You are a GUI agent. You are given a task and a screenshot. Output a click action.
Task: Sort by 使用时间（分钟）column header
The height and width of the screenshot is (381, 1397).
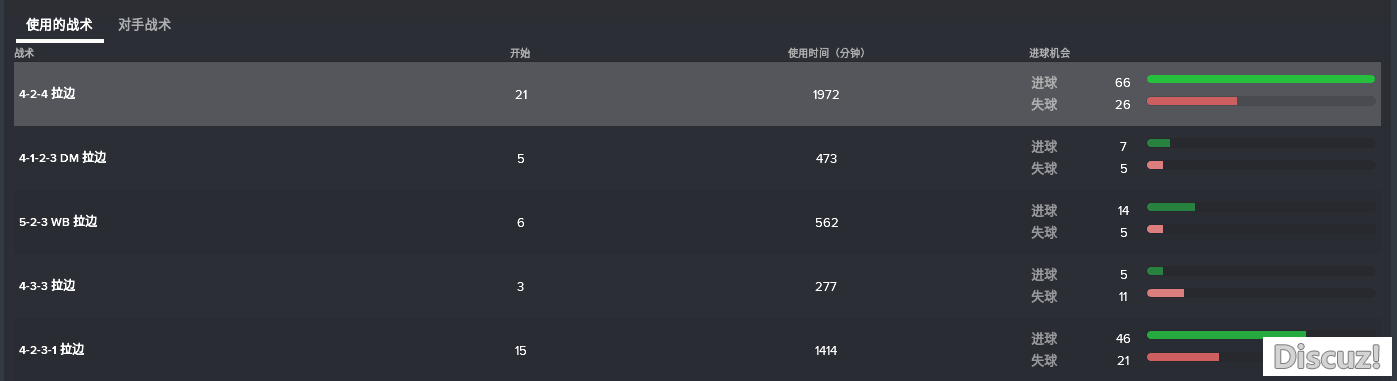pyautogui.click(x=826, y=53)
